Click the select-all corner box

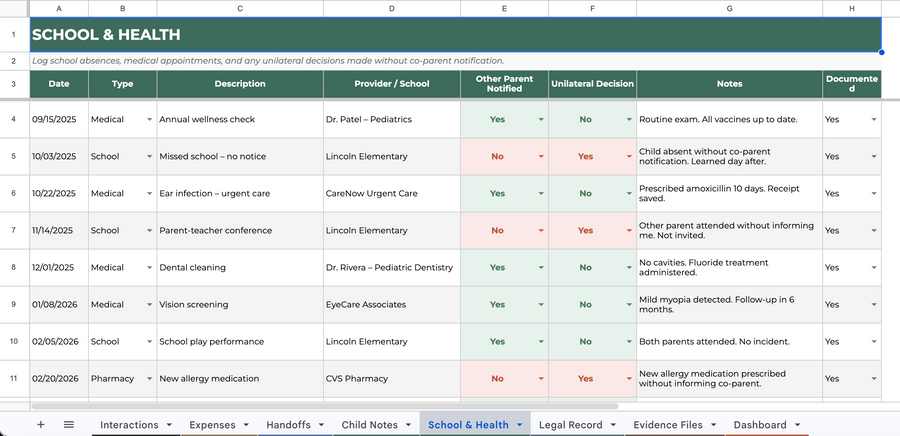pos(14,9)
